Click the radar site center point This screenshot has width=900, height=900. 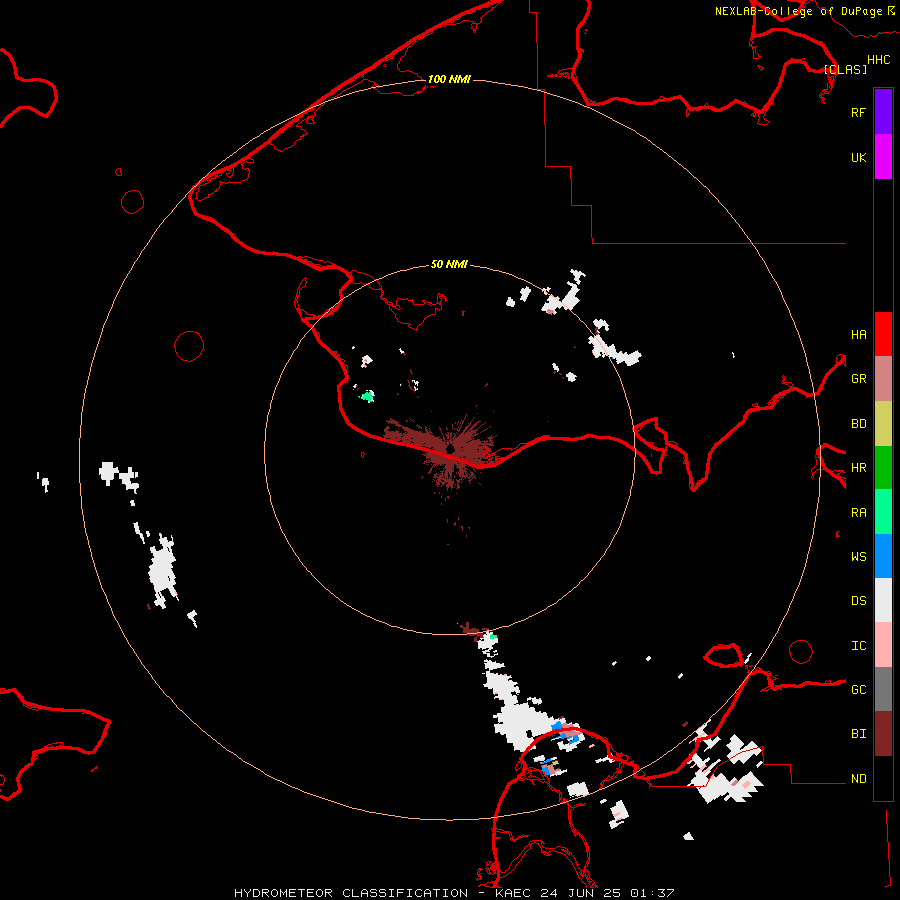pos(451,448)
